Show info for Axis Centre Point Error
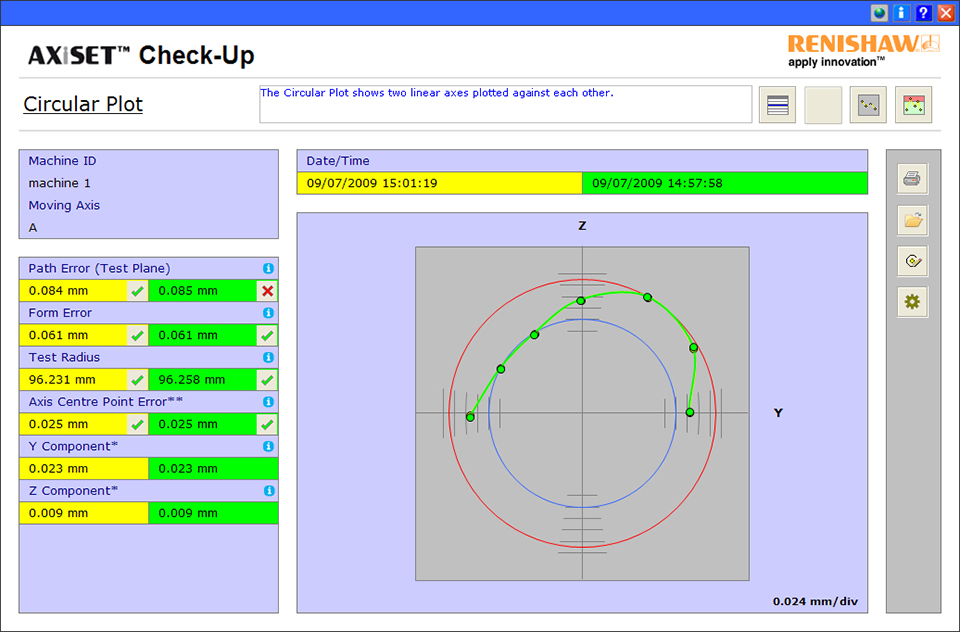 point(268,402)
